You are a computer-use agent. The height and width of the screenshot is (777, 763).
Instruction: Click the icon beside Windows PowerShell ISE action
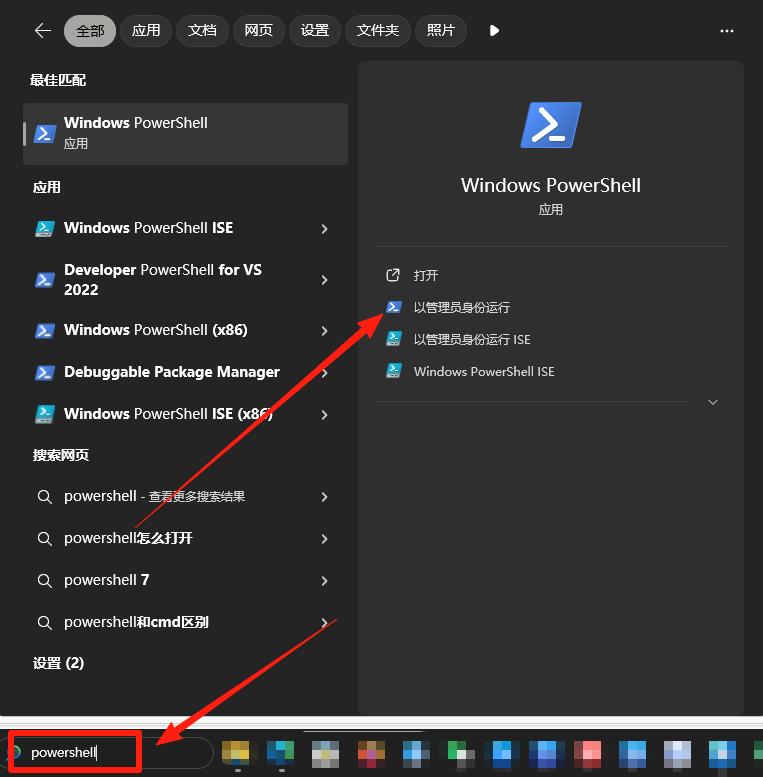[394, 371]
